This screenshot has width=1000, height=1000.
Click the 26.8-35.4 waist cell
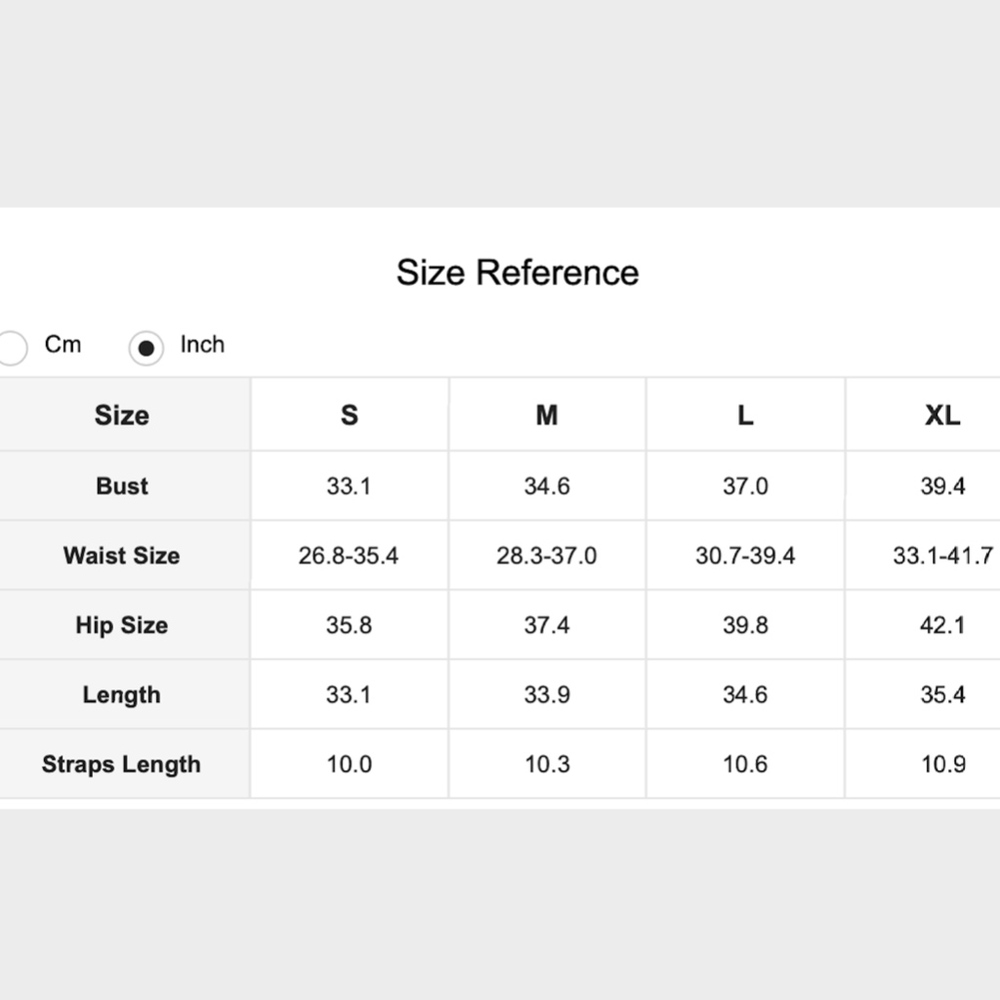349,555
